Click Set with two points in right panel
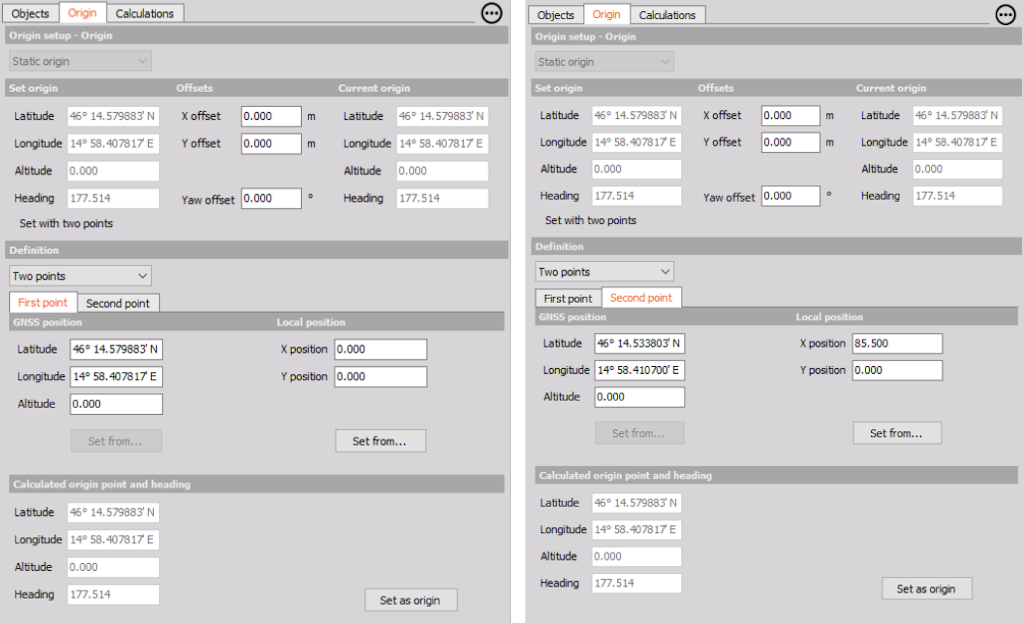This screenshot has height=623, width=1024. (x=590, y=220)
